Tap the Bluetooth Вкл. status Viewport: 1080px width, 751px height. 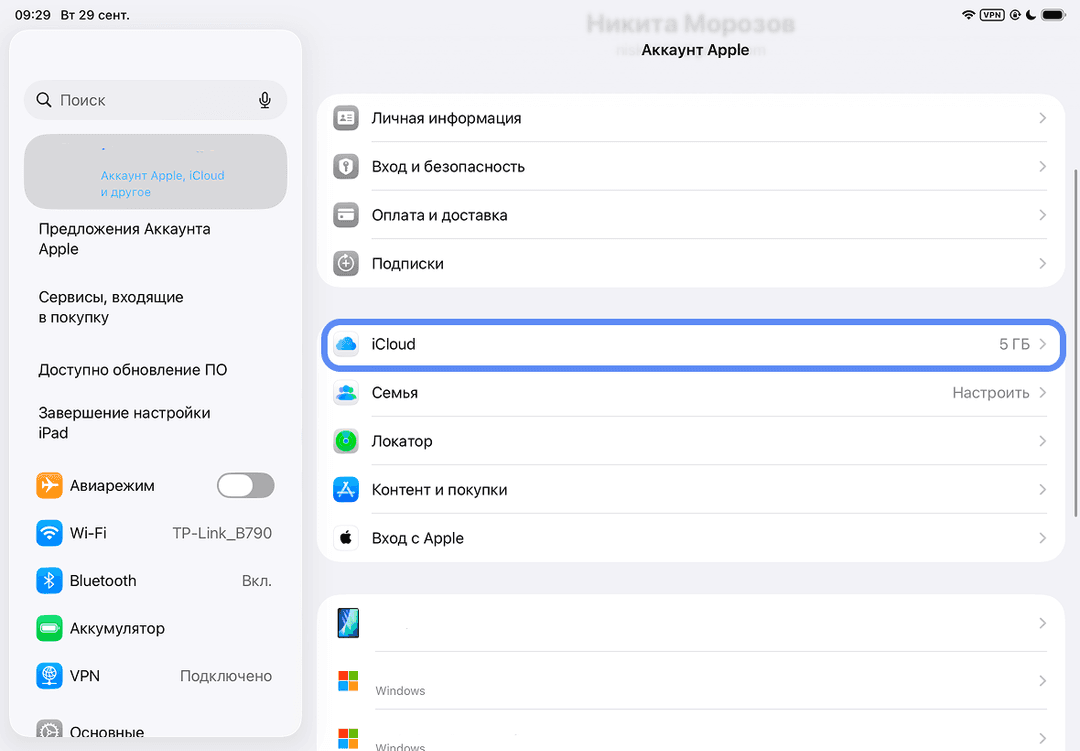point(257,581)
